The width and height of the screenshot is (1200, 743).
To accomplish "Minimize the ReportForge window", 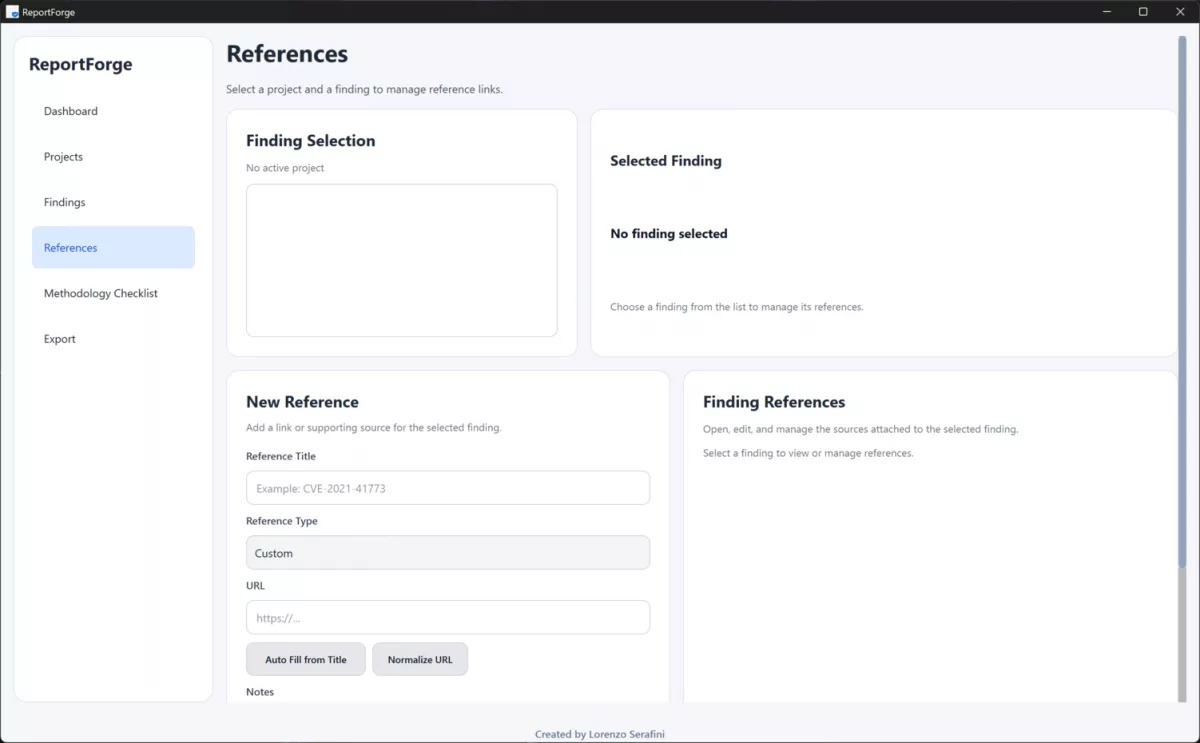I will (1106, 11).
